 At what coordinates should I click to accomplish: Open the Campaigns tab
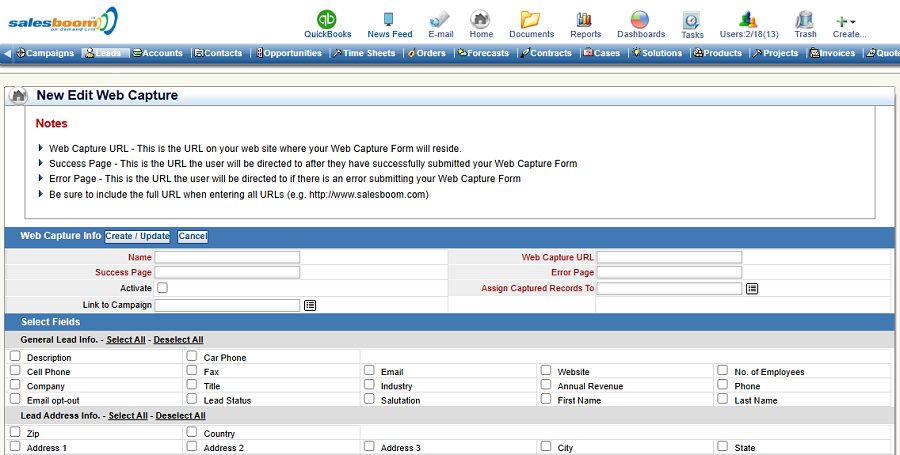pos(45,53)
